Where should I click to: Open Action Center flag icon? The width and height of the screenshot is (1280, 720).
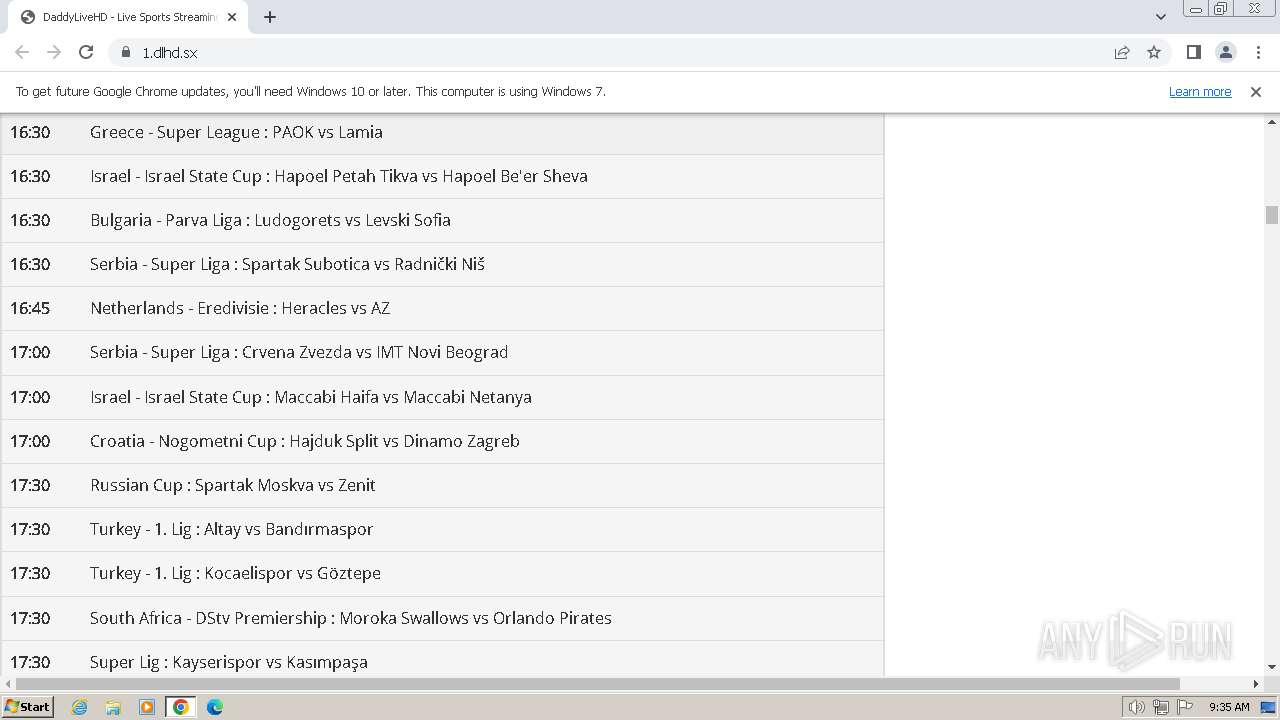pyautogui.click(x=1185, y=707)
